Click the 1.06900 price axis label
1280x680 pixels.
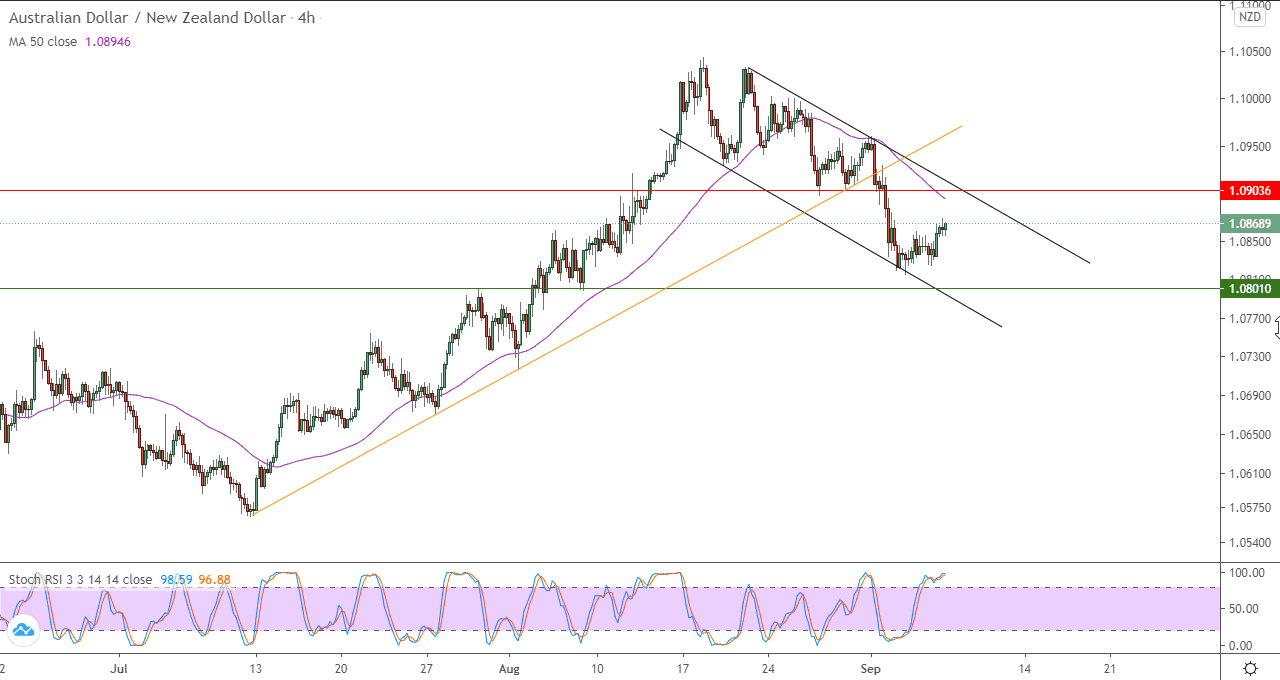[1251, 396]
